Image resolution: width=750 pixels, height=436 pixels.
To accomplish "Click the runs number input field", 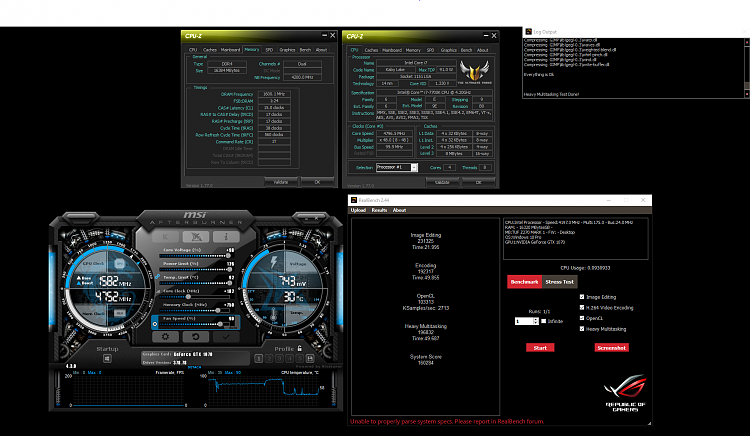I will click(x=524, y=321).
